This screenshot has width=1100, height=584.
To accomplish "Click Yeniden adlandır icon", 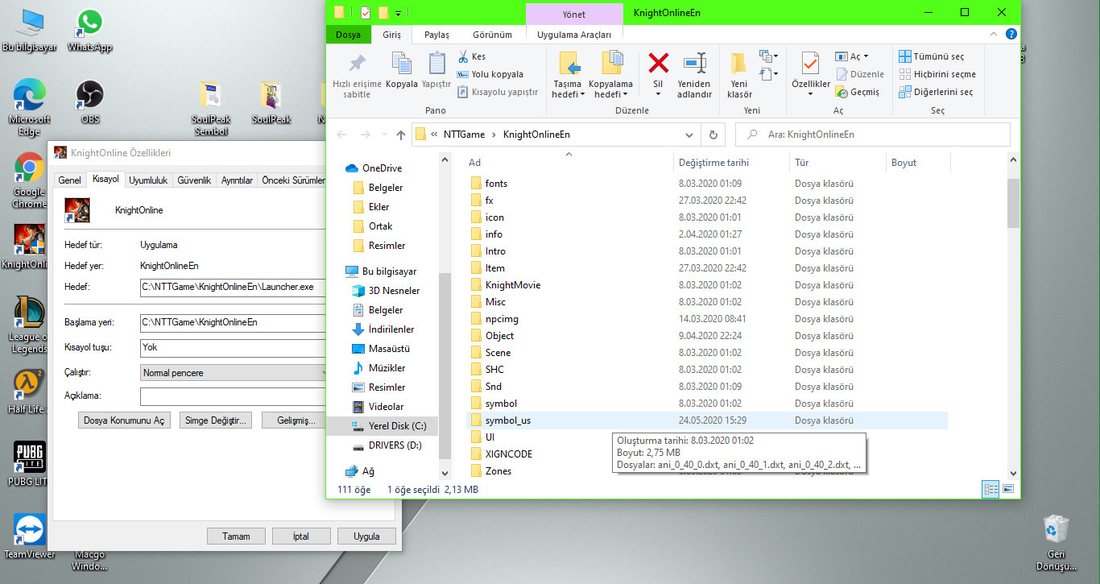I will coord(695,74).
